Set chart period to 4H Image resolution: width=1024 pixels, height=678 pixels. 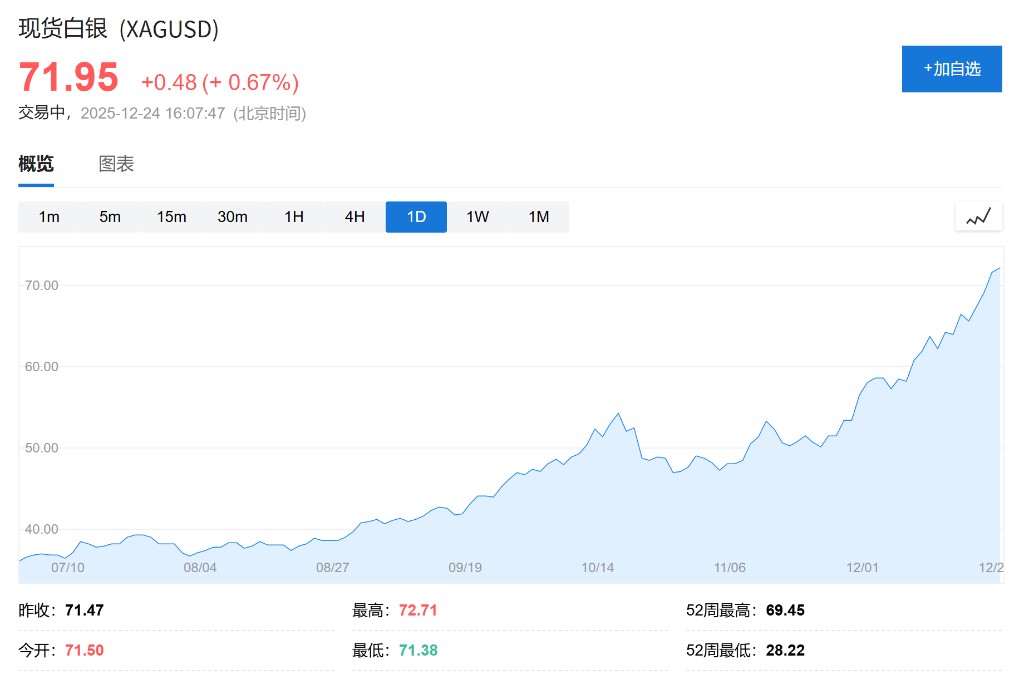(355, 217)
